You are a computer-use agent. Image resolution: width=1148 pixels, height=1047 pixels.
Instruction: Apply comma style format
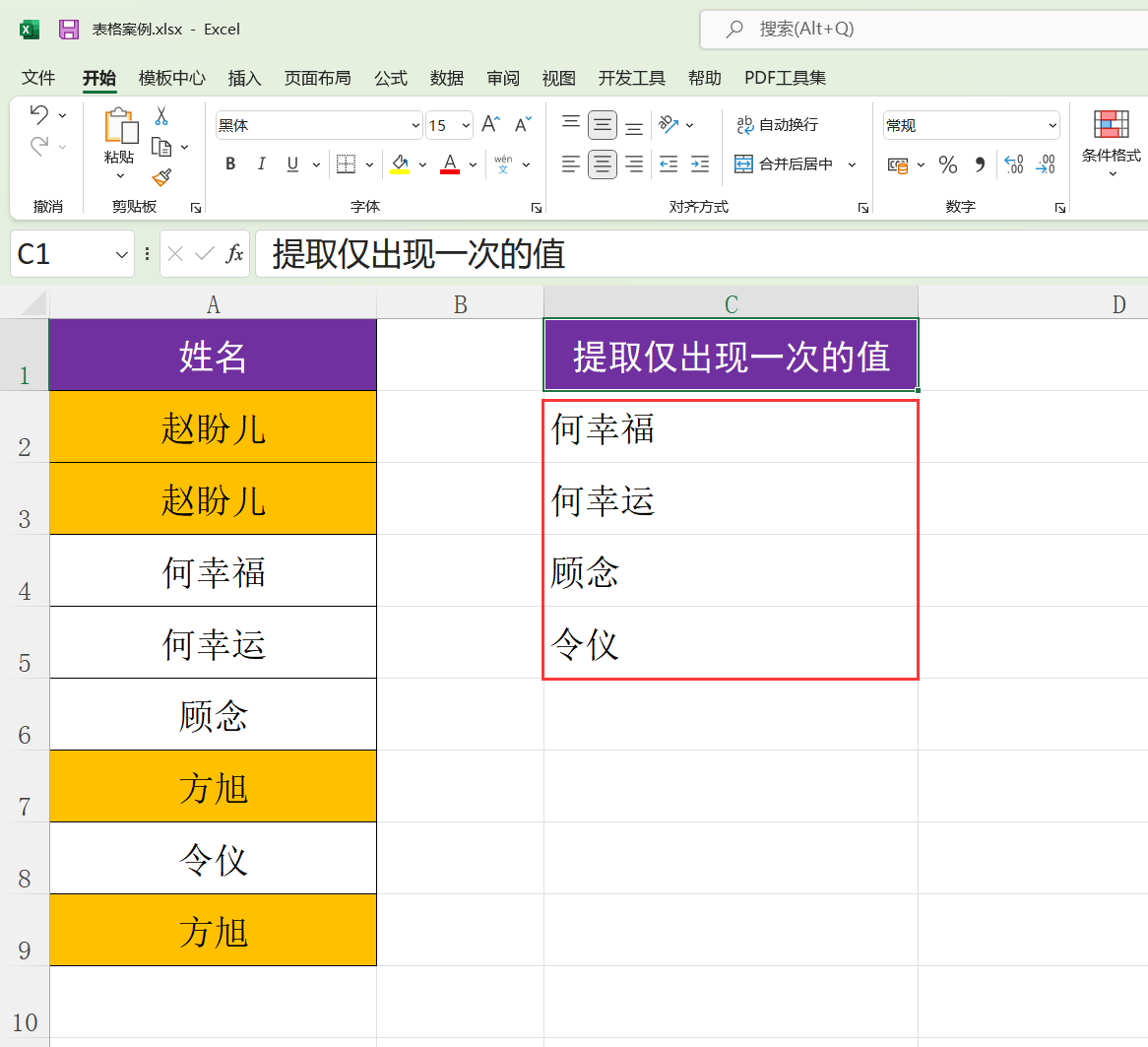point(980,164)
